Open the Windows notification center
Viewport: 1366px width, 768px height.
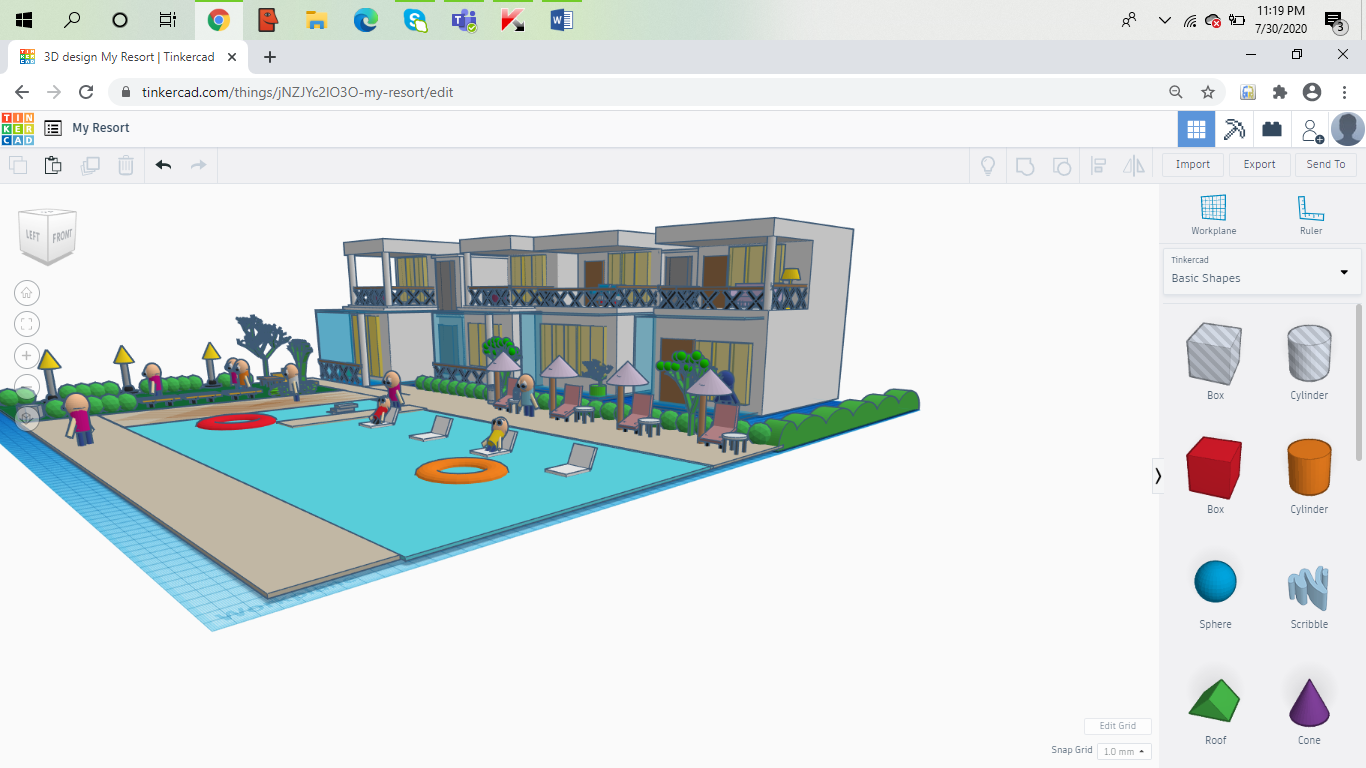[1335, 20]
